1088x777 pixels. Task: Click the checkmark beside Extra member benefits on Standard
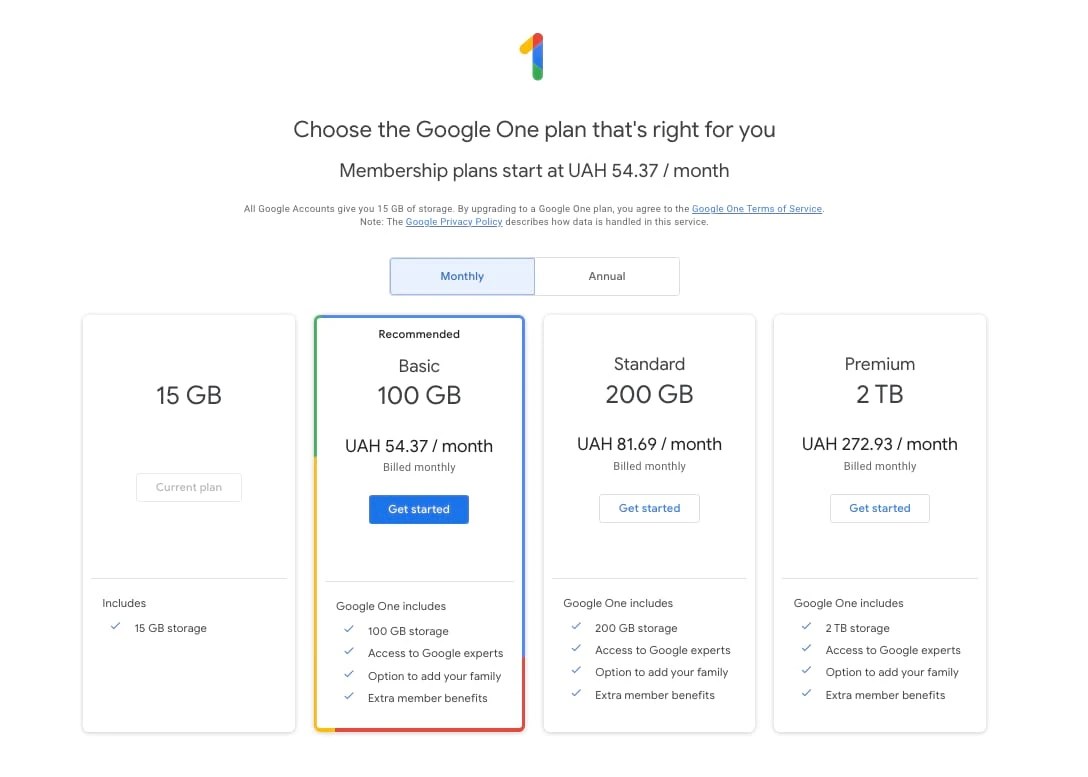coord(575,695)
